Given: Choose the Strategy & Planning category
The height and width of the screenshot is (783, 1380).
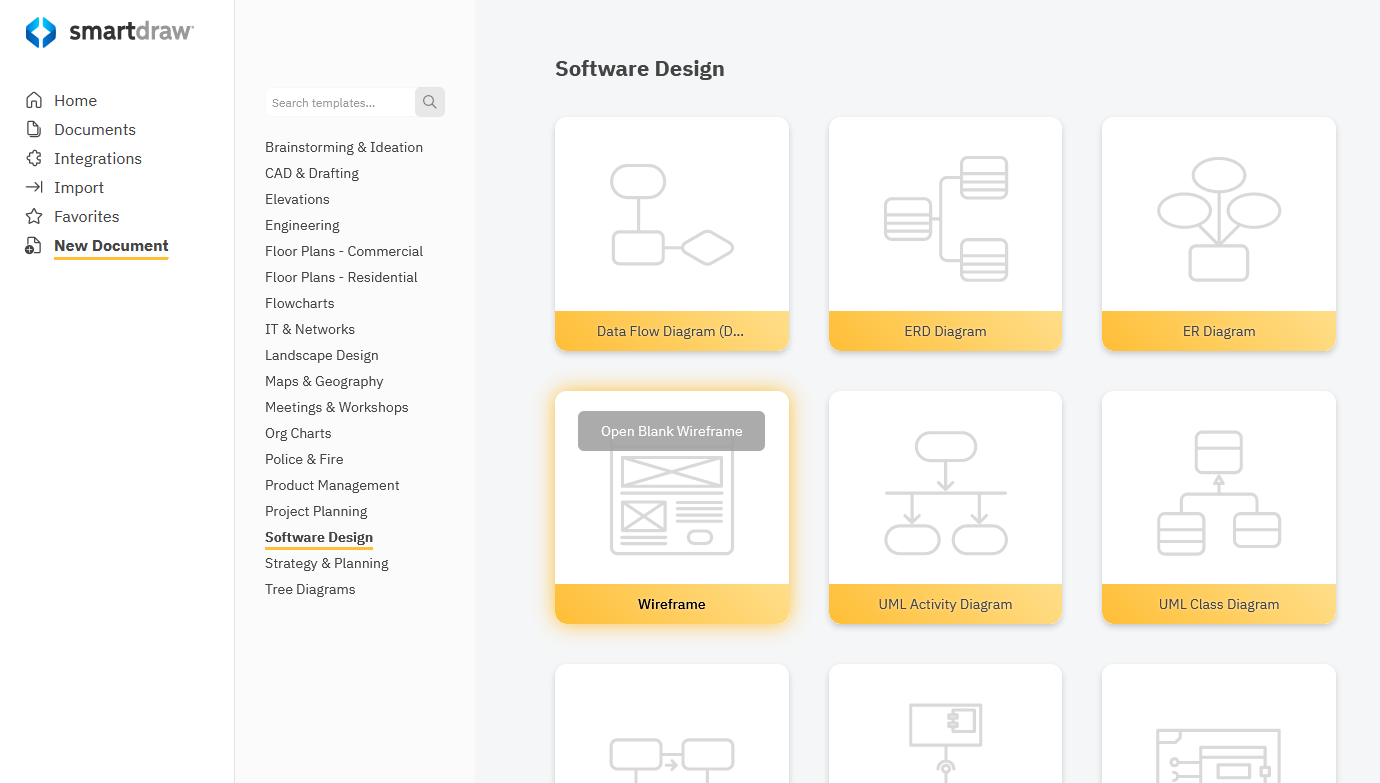Looking at the screenshot, I should point(328,563).
